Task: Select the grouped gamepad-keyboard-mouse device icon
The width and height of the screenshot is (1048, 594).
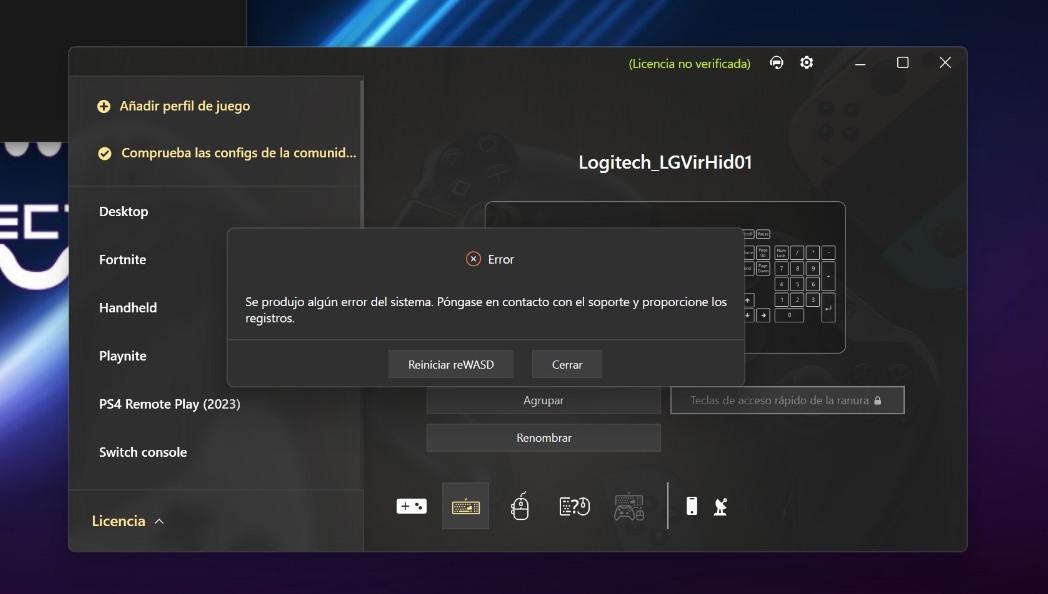Action: (629, 507)
